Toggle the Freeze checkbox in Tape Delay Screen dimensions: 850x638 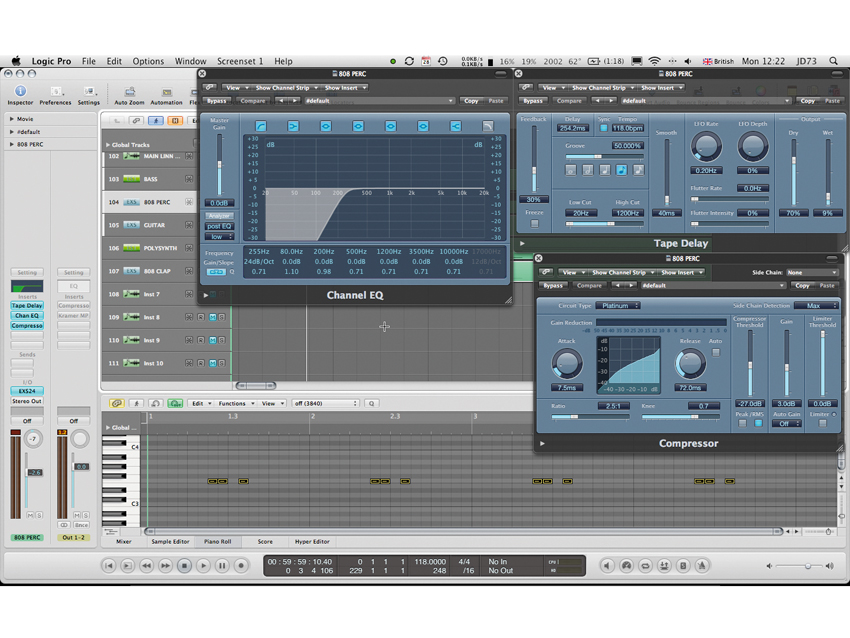(x=535, y=223)
